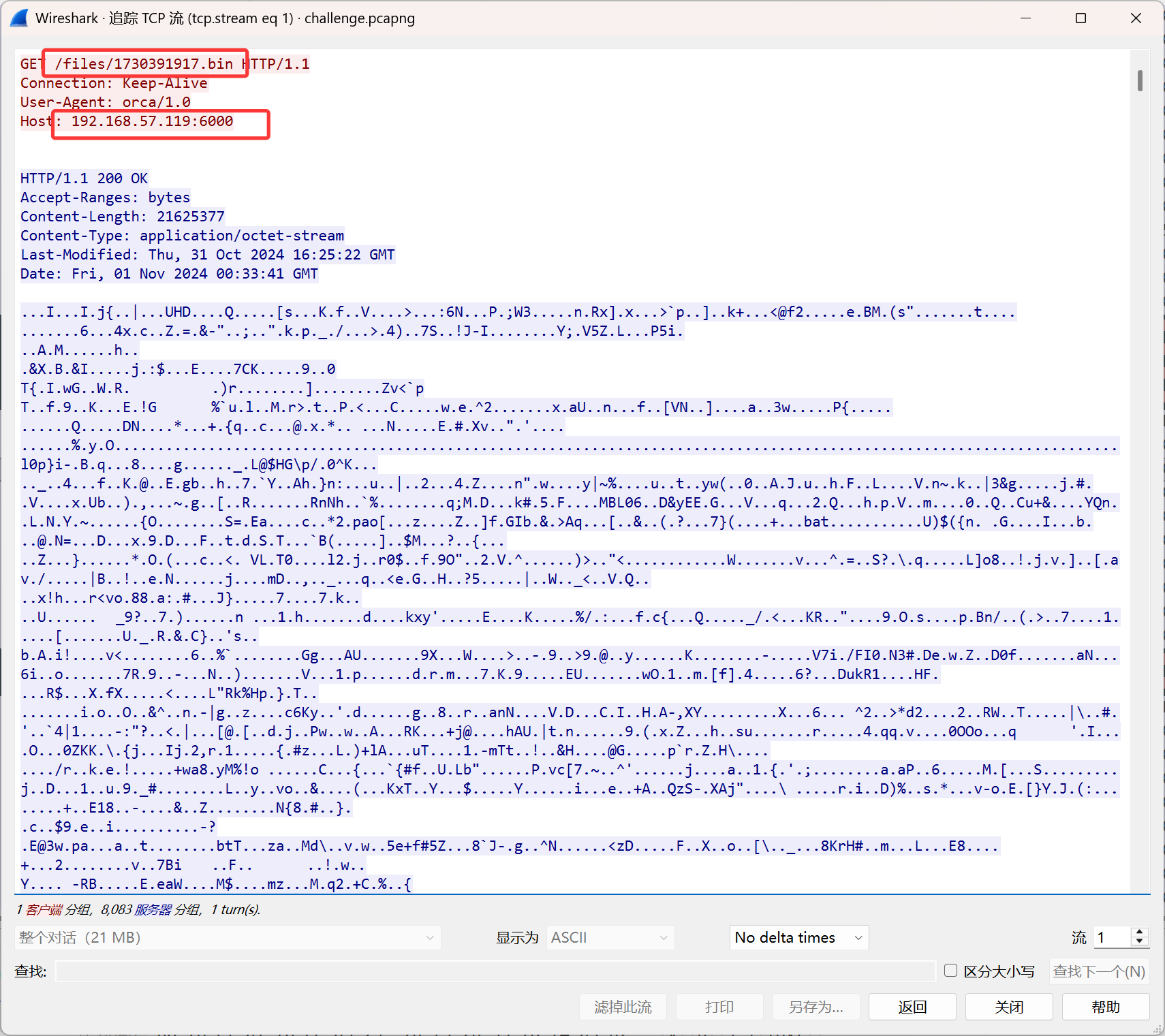Click the Host: 192.168.57.119:6000 header line
This screenshot has width=1165, height=1036.
pyautogui.click(x=127, y=121)
